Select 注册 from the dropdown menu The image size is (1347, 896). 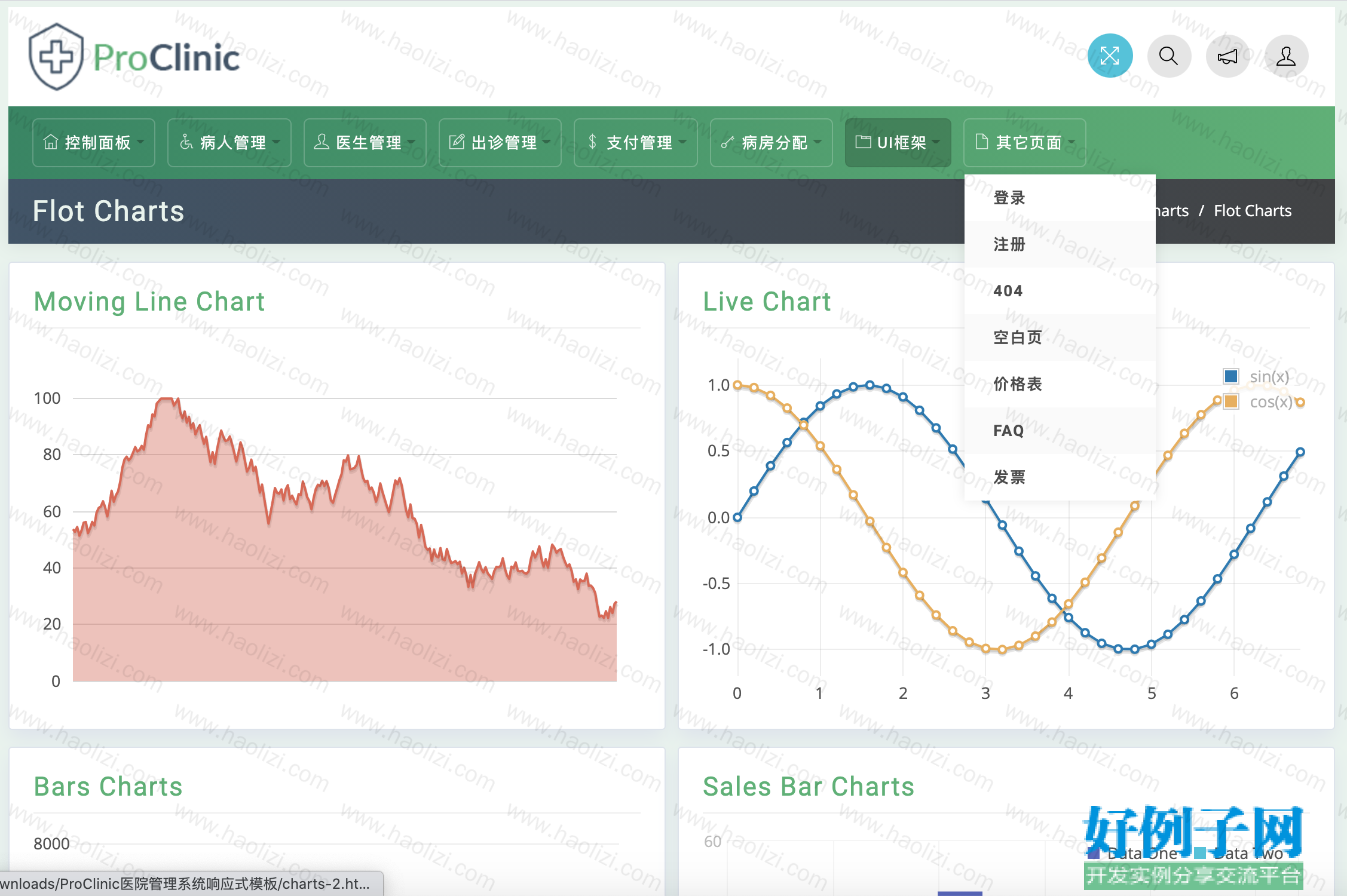click(1060, 244)
